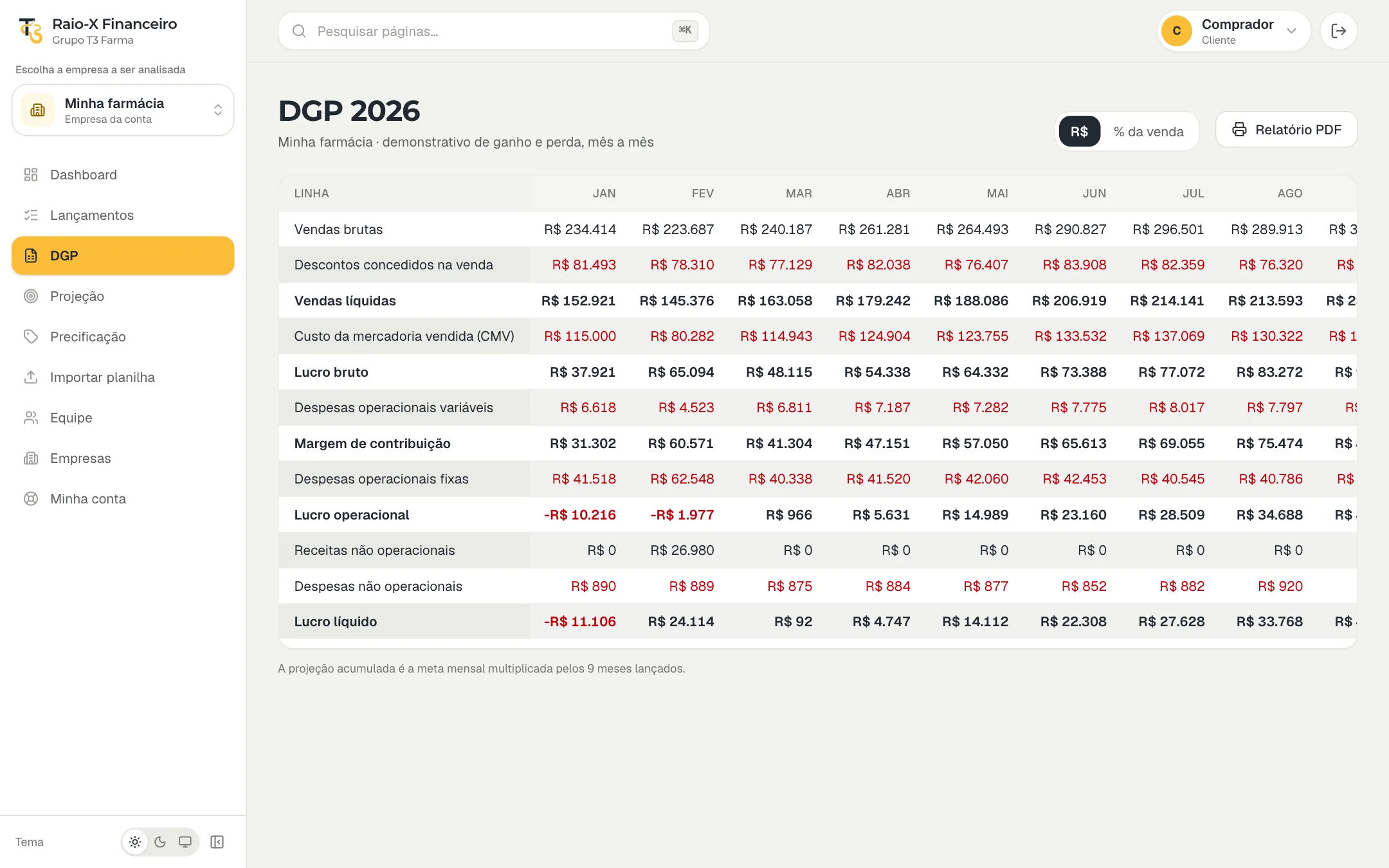Select R$ currency view
Screen dimensions: 1389x868
(x=1079, y=131)
